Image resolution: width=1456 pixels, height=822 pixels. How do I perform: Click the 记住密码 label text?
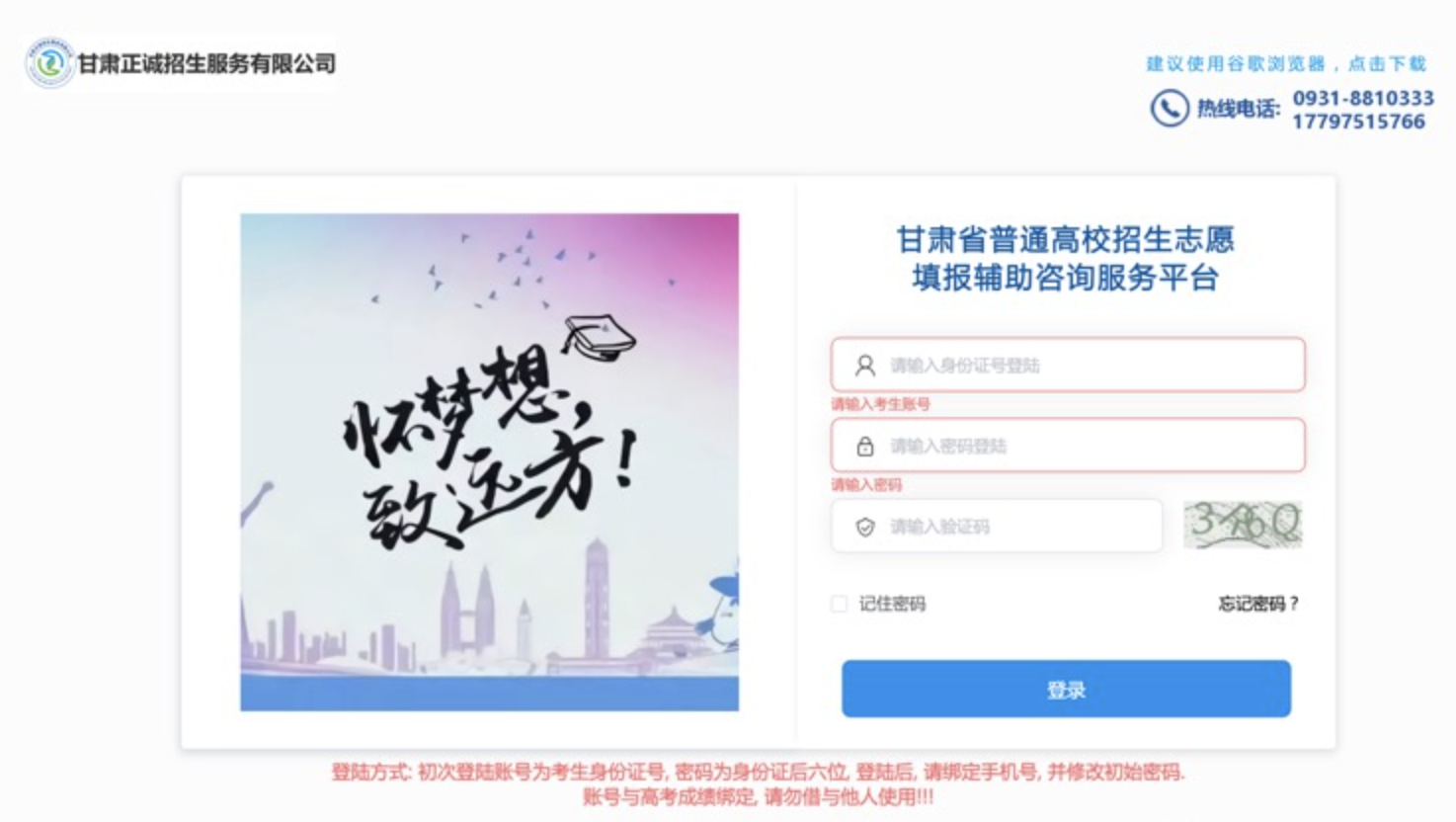point(892,604)
